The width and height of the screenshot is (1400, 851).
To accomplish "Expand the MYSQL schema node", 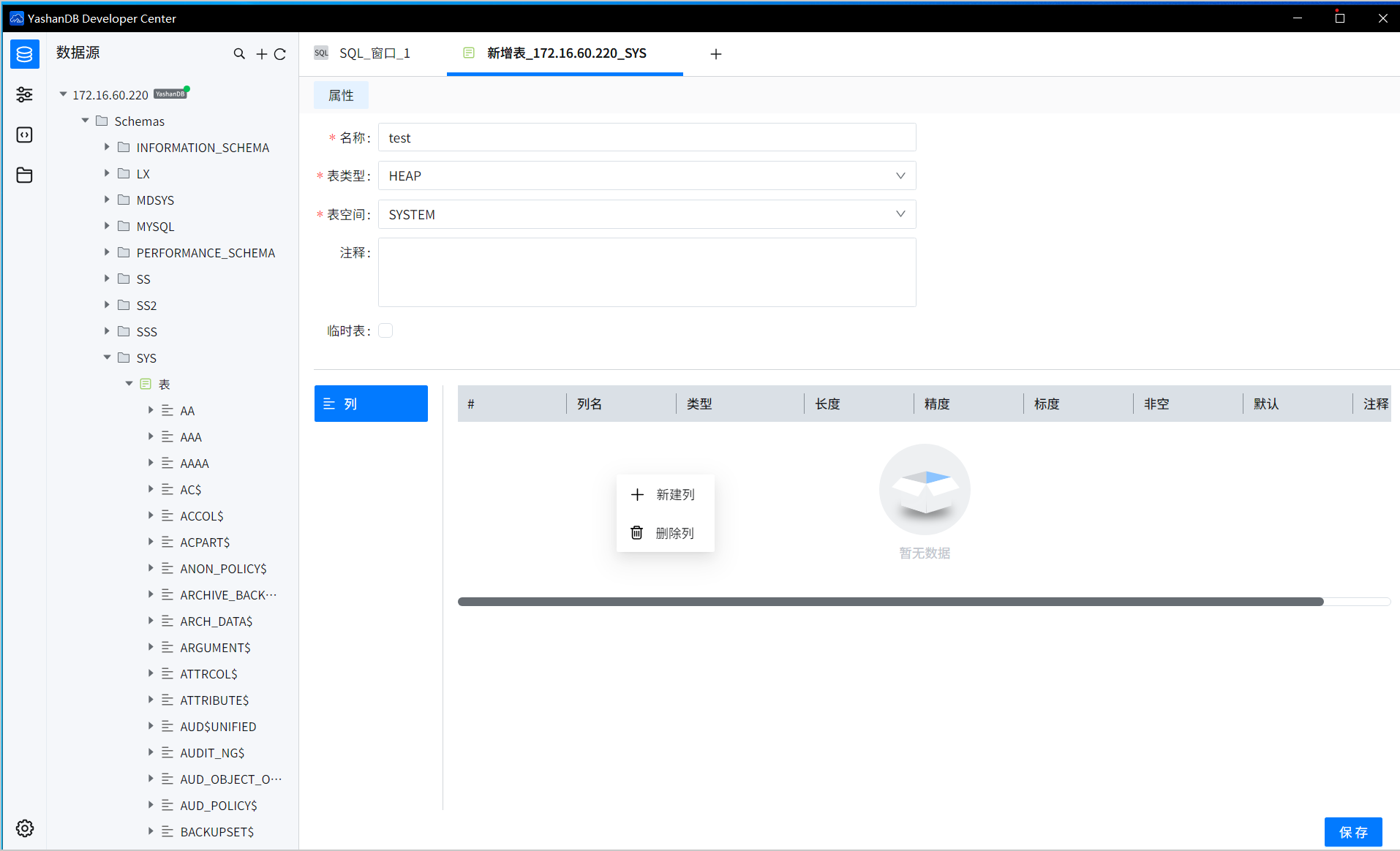I will click(107, 226).
